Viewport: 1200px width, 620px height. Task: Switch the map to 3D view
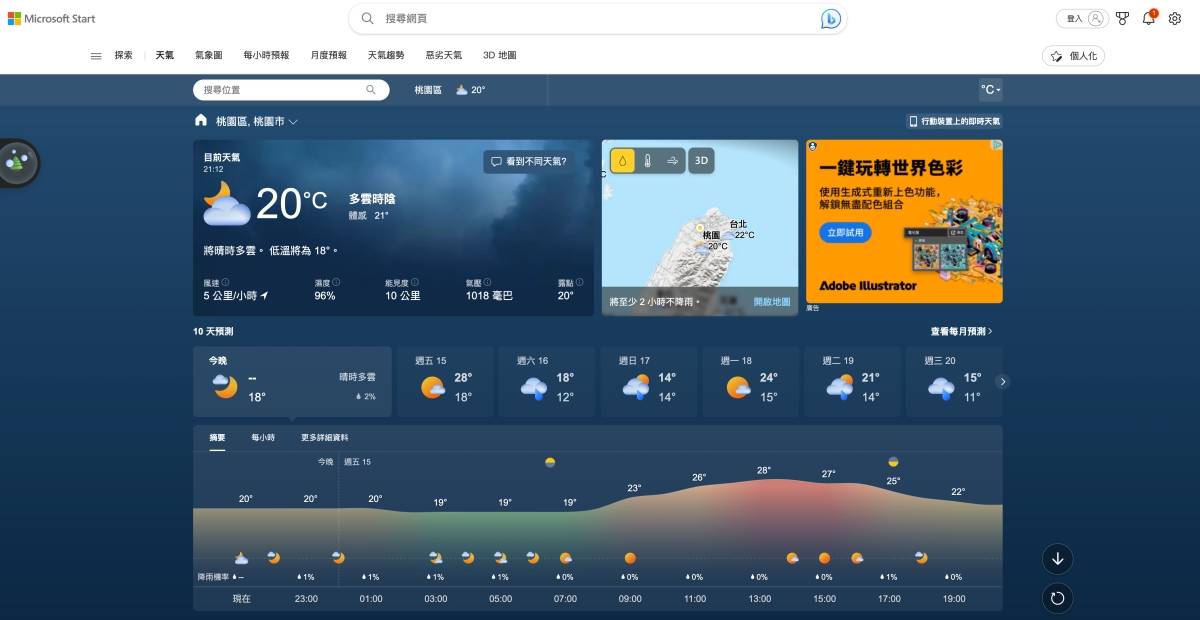click(701, 160)
